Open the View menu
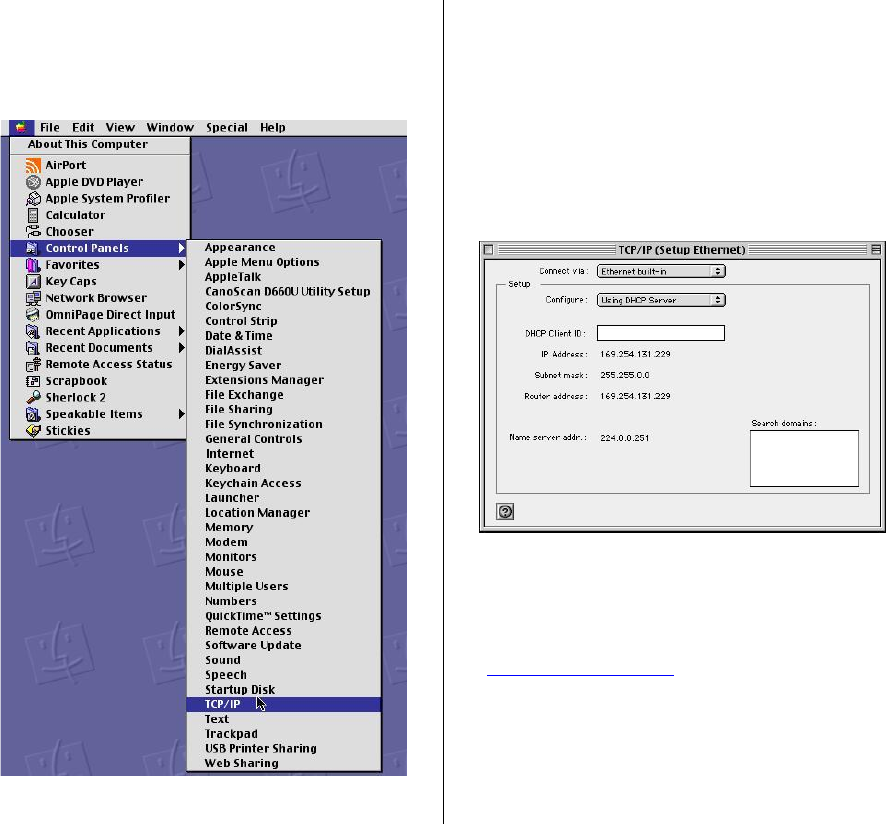 [x=120, y=127]
